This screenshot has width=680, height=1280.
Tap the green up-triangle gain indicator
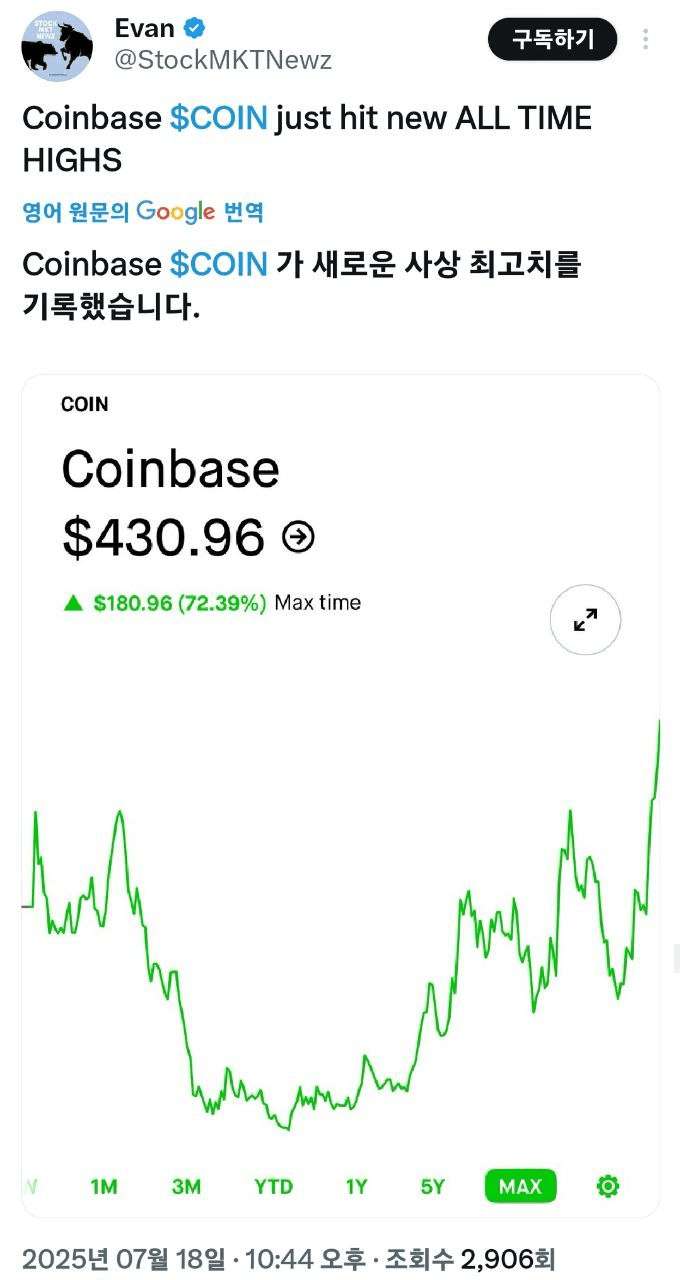[72, 602]
